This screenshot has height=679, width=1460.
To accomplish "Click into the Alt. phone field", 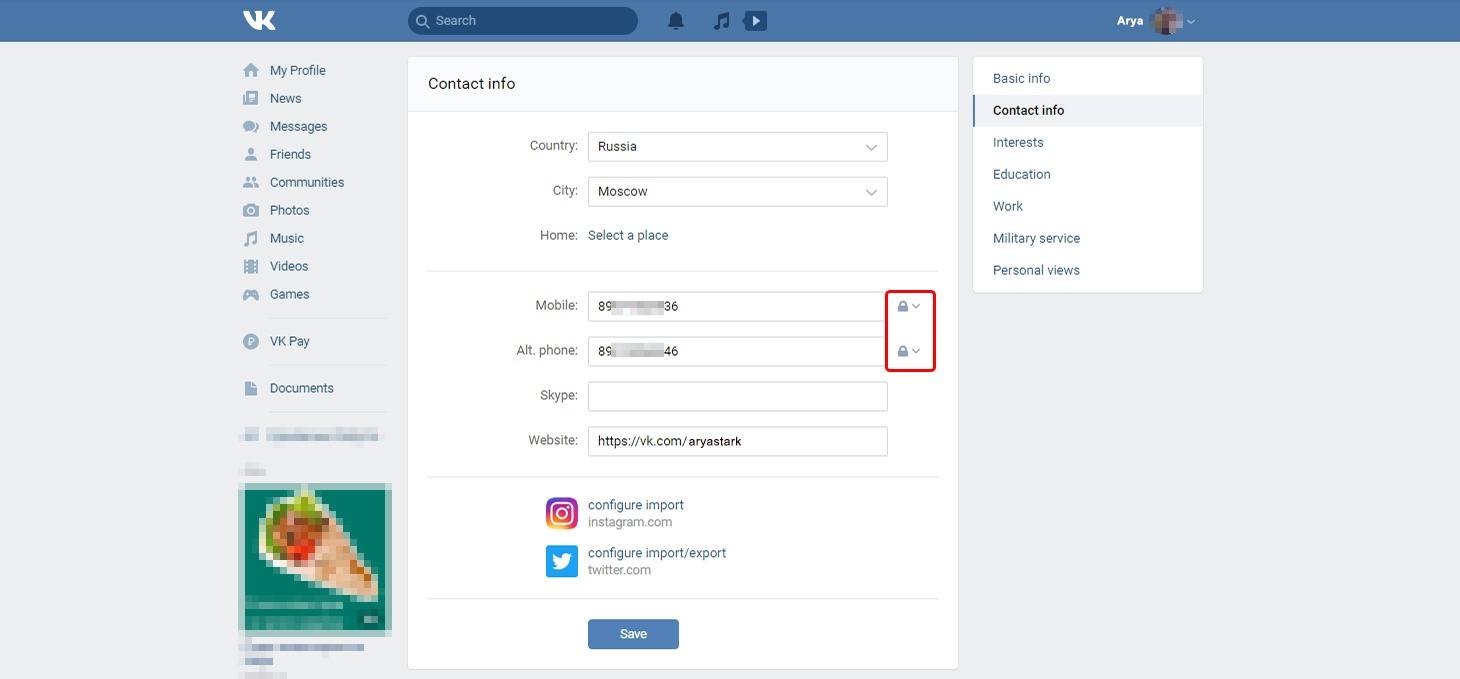I will coord(738,351).
